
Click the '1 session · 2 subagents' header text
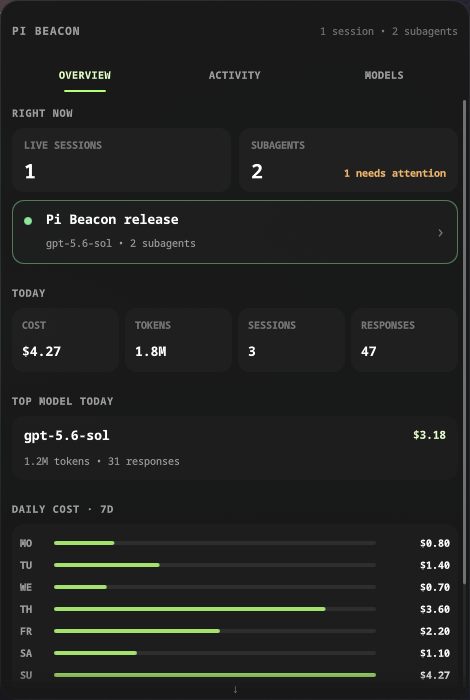(x=389, y=31)
